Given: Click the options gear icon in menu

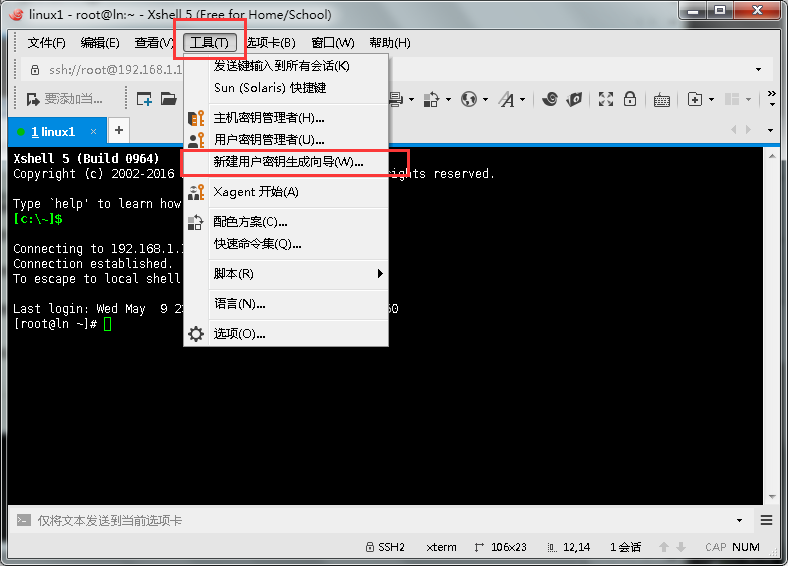Looking at the screenshot, I should (x=195, y=334).
